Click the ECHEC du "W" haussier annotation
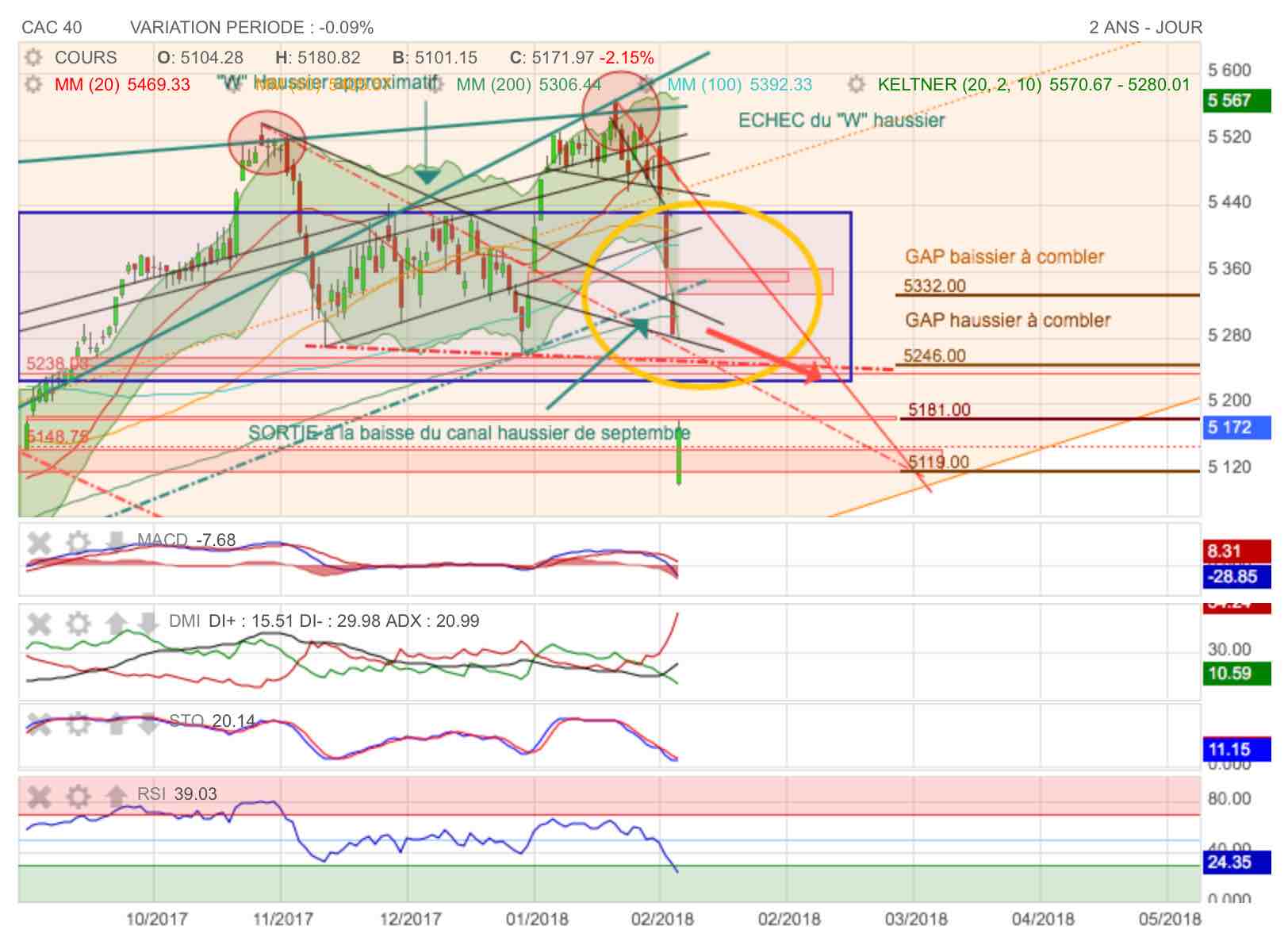Image resolution: width=1288 pixels, height=949 pixels. pyautogui.click(x=841, y=121)
